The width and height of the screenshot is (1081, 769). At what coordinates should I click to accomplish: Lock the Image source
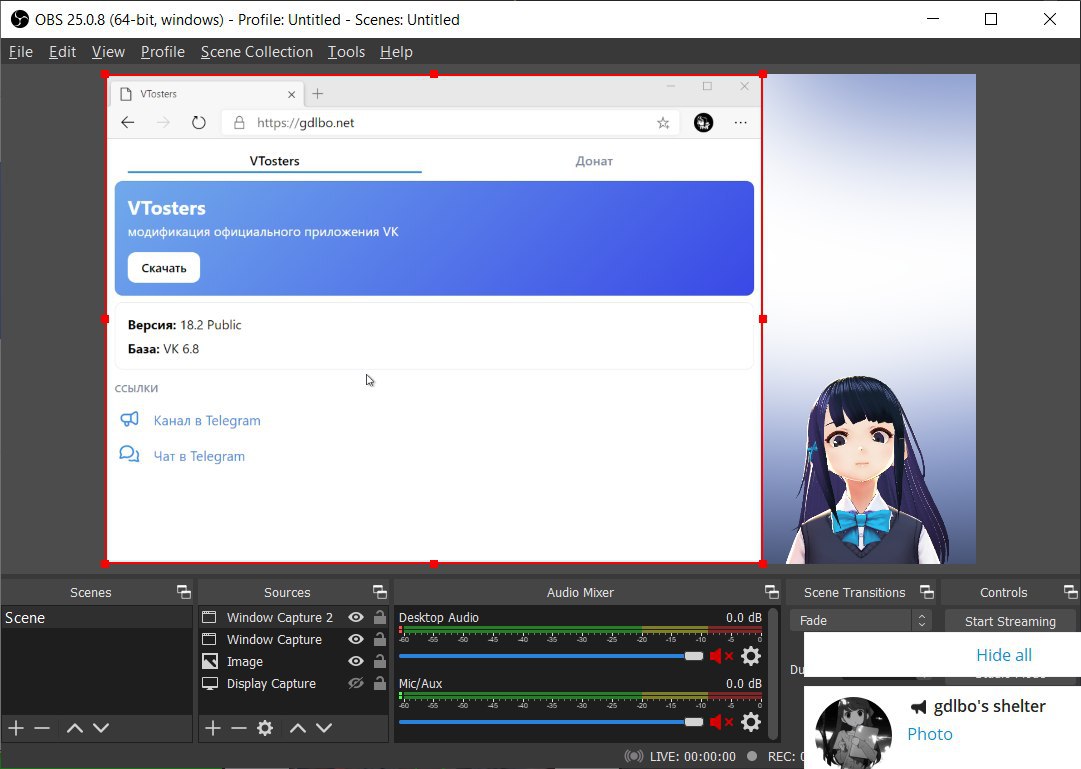(x=380, y=661)
